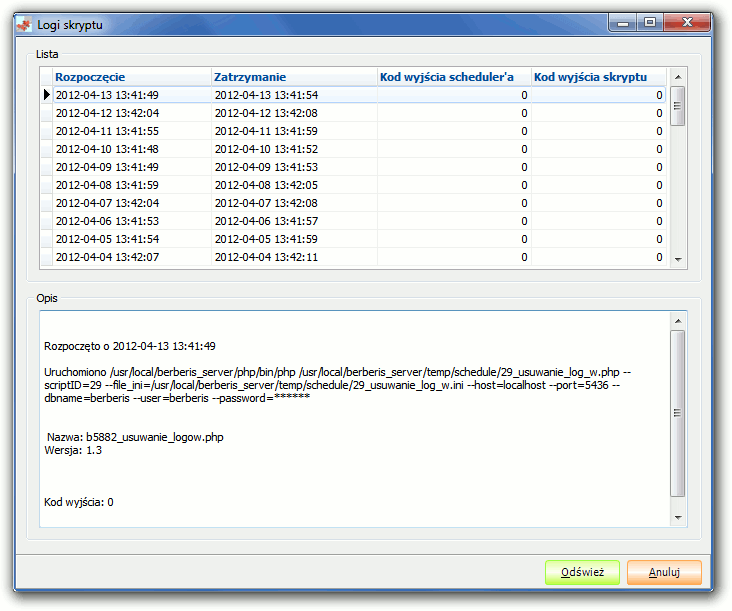This screenshot has width=732, height=611.
Task: Sort by Rozpoczęcie column header
Action: tap(131, 77)
